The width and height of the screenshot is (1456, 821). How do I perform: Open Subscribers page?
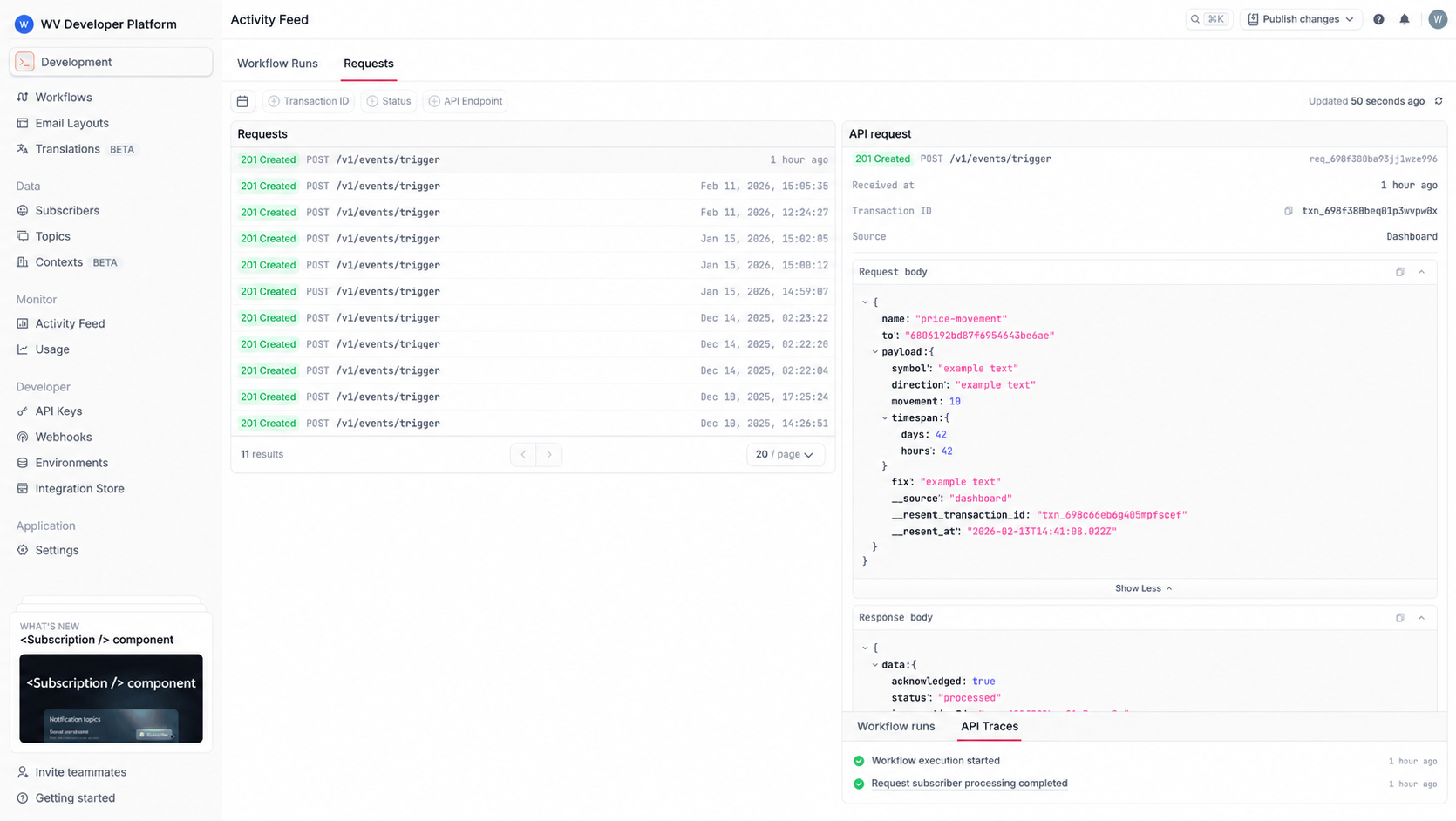67,210
